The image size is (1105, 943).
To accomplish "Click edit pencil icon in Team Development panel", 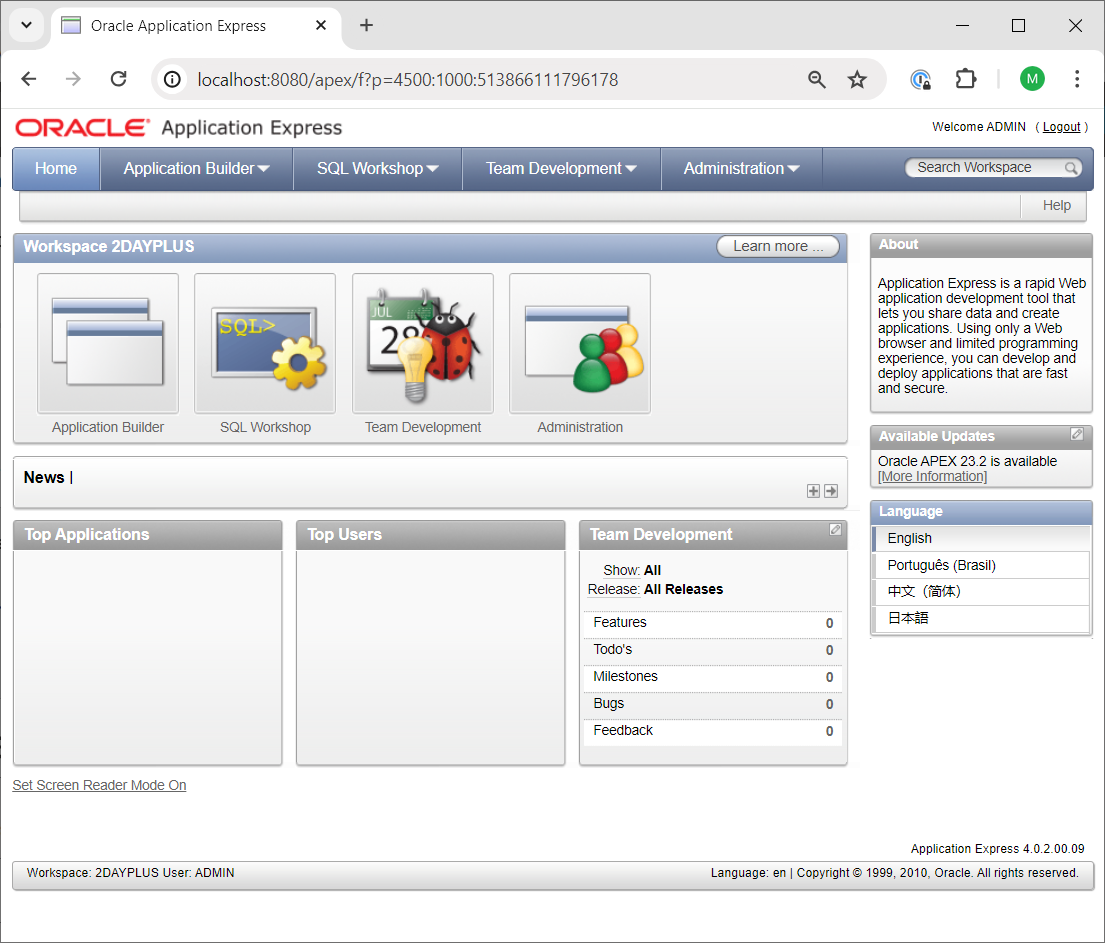I will [x=835, y=529].
